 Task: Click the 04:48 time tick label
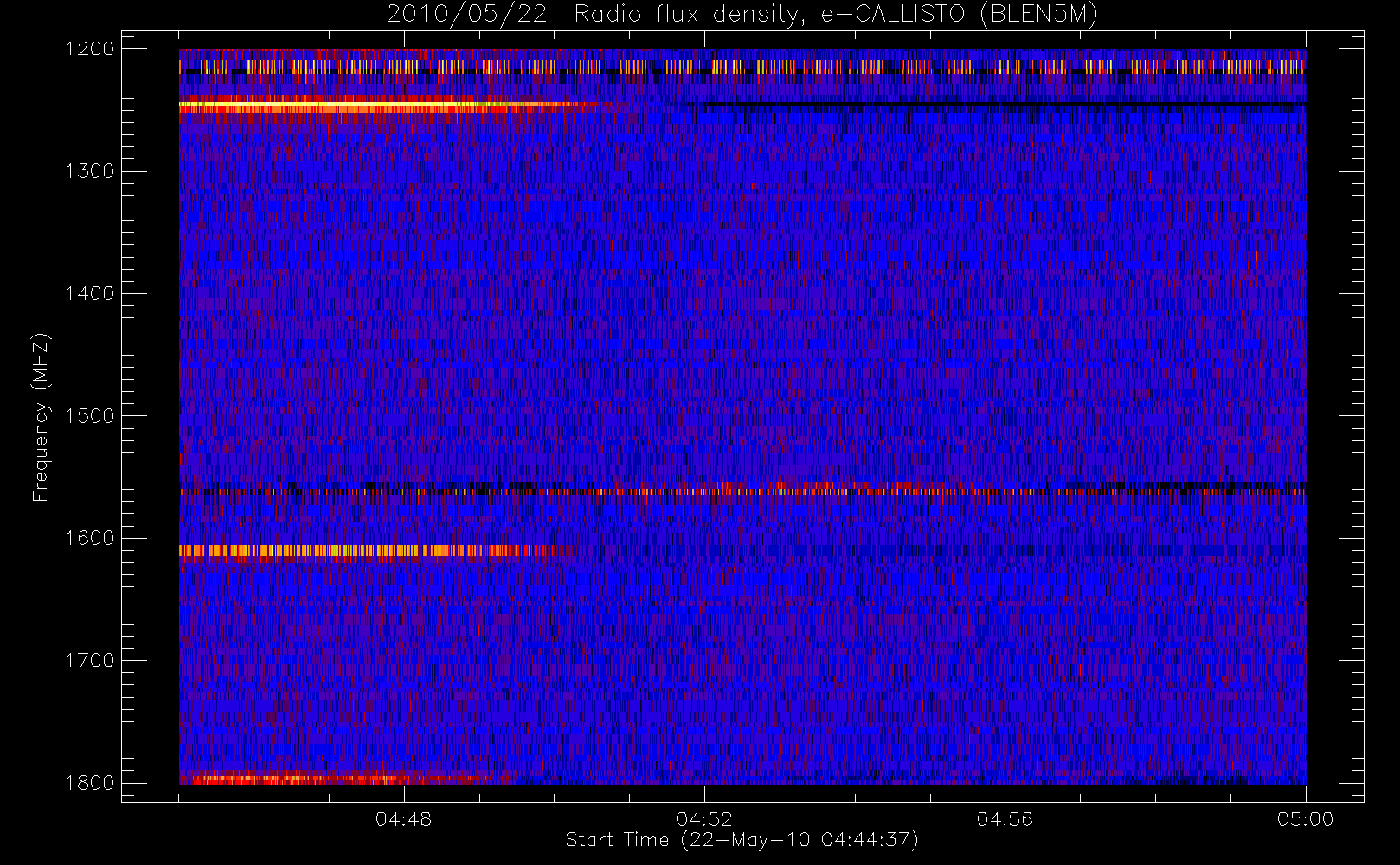[403, 818]
